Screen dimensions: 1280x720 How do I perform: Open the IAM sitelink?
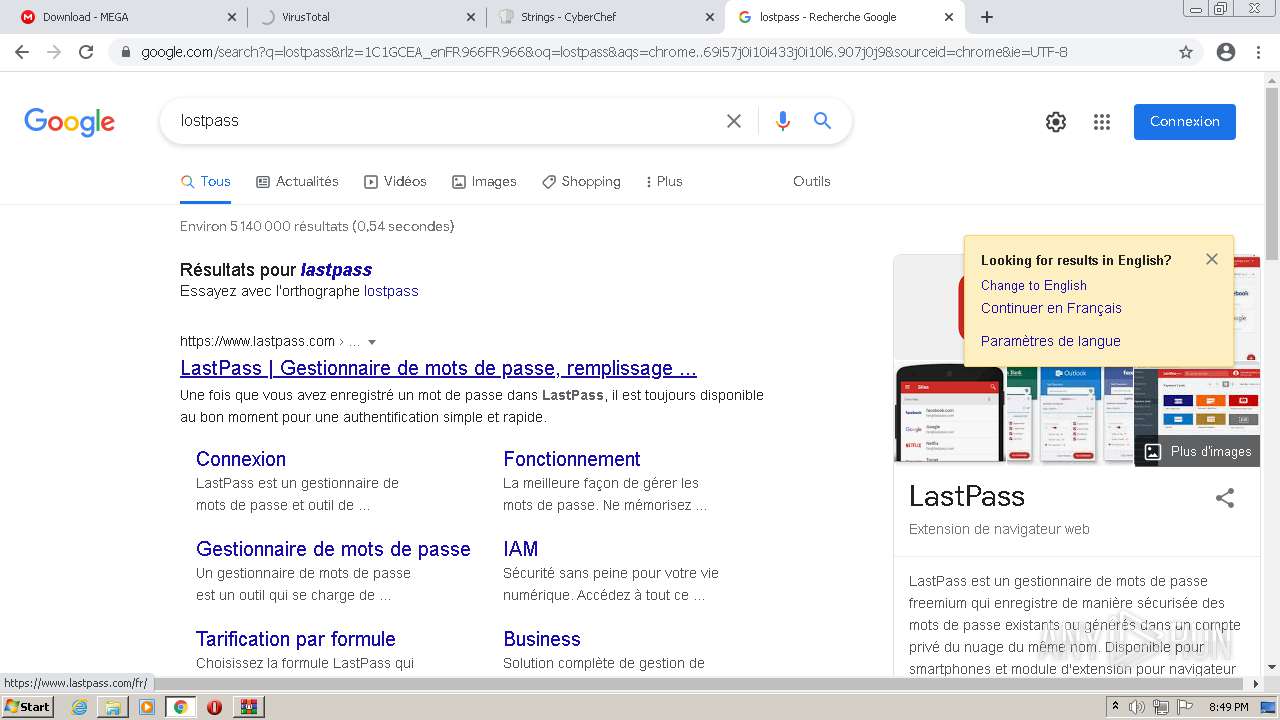521,549
